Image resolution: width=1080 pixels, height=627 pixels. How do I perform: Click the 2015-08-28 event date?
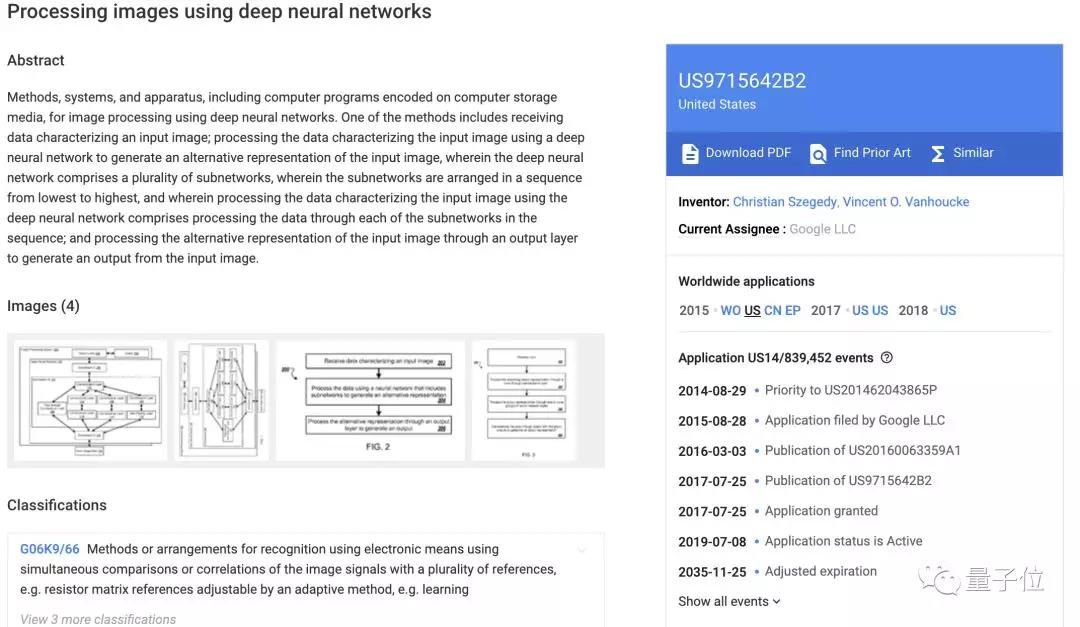tap(712, 421)
